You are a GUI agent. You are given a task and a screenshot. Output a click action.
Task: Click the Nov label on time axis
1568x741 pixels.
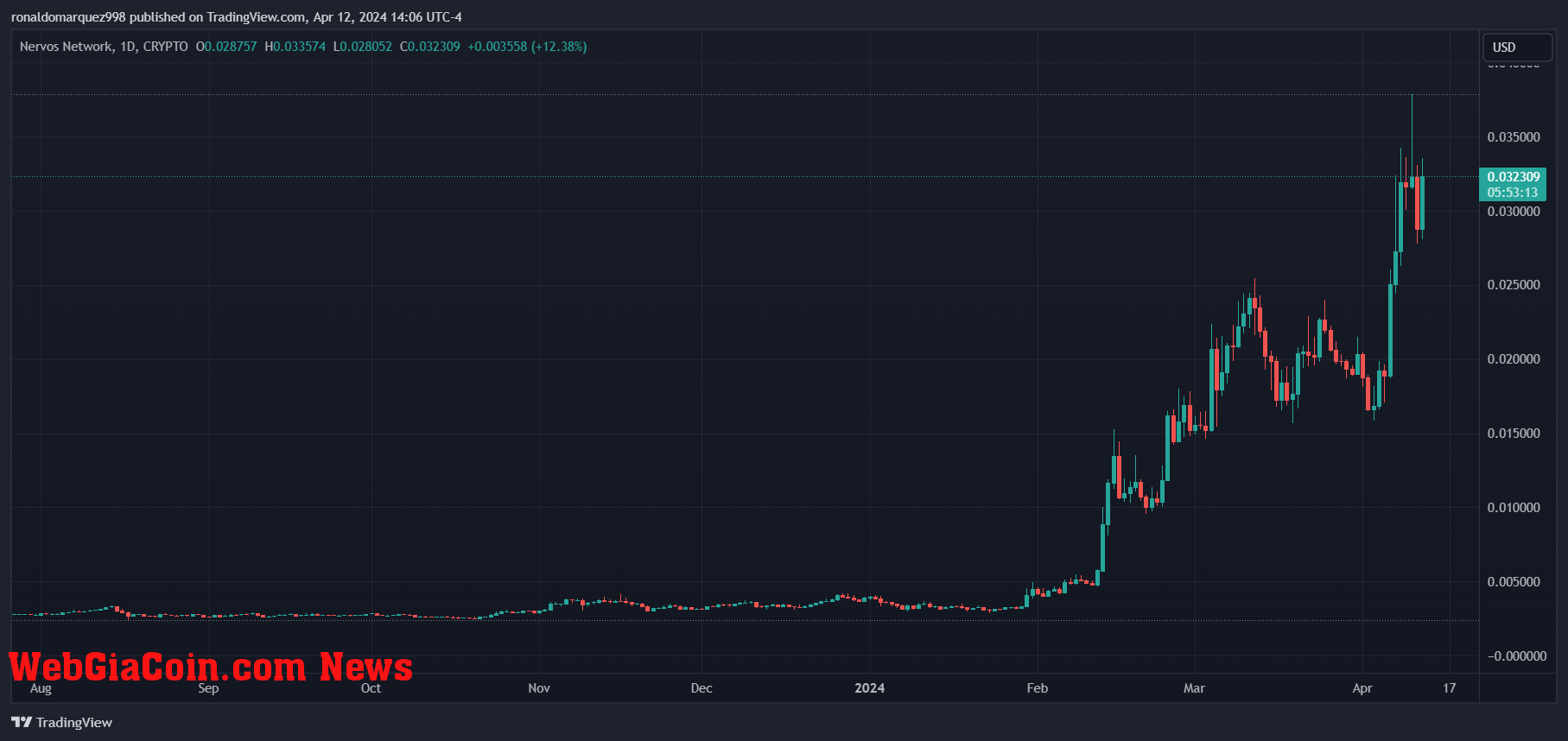[539, 688]
